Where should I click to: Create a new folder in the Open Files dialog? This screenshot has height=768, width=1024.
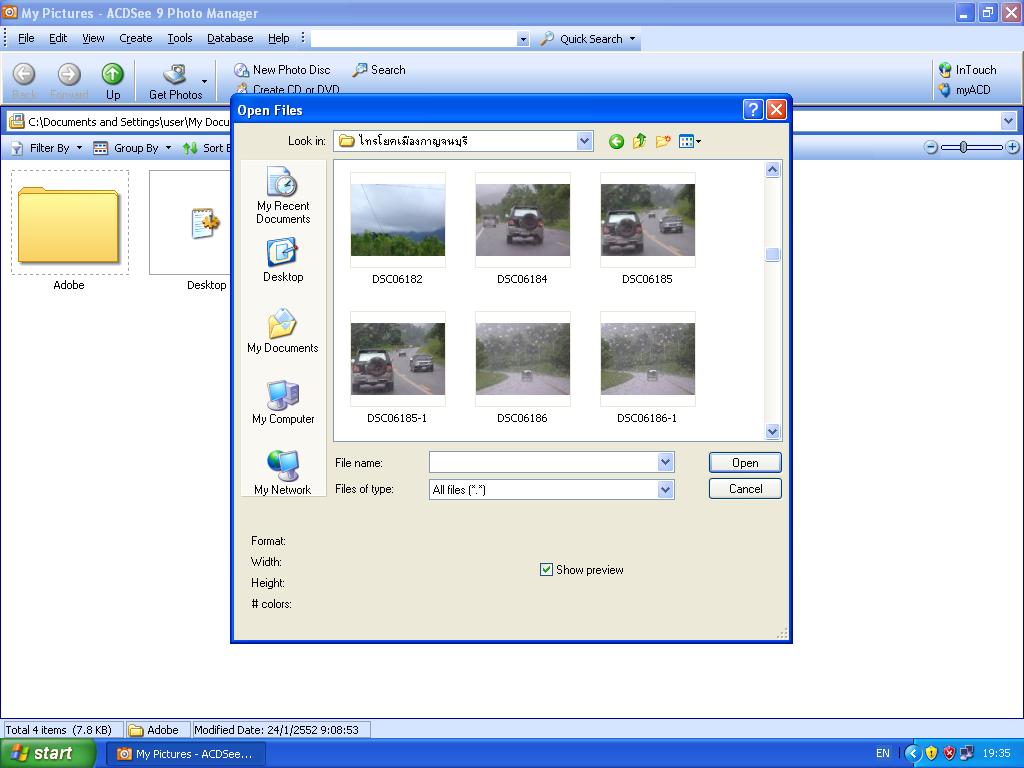663,141
